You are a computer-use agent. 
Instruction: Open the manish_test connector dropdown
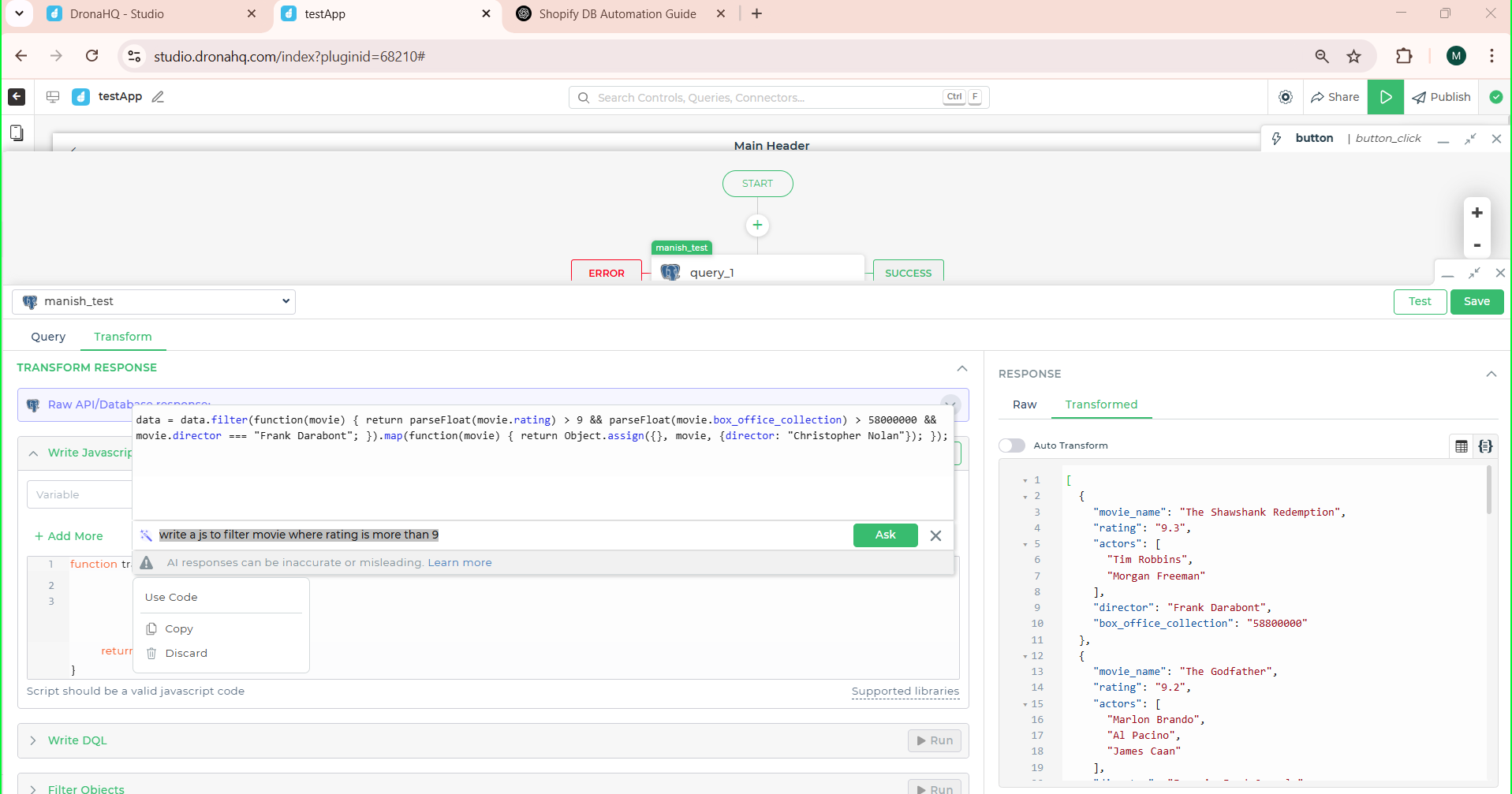click(x=154, y=302)
